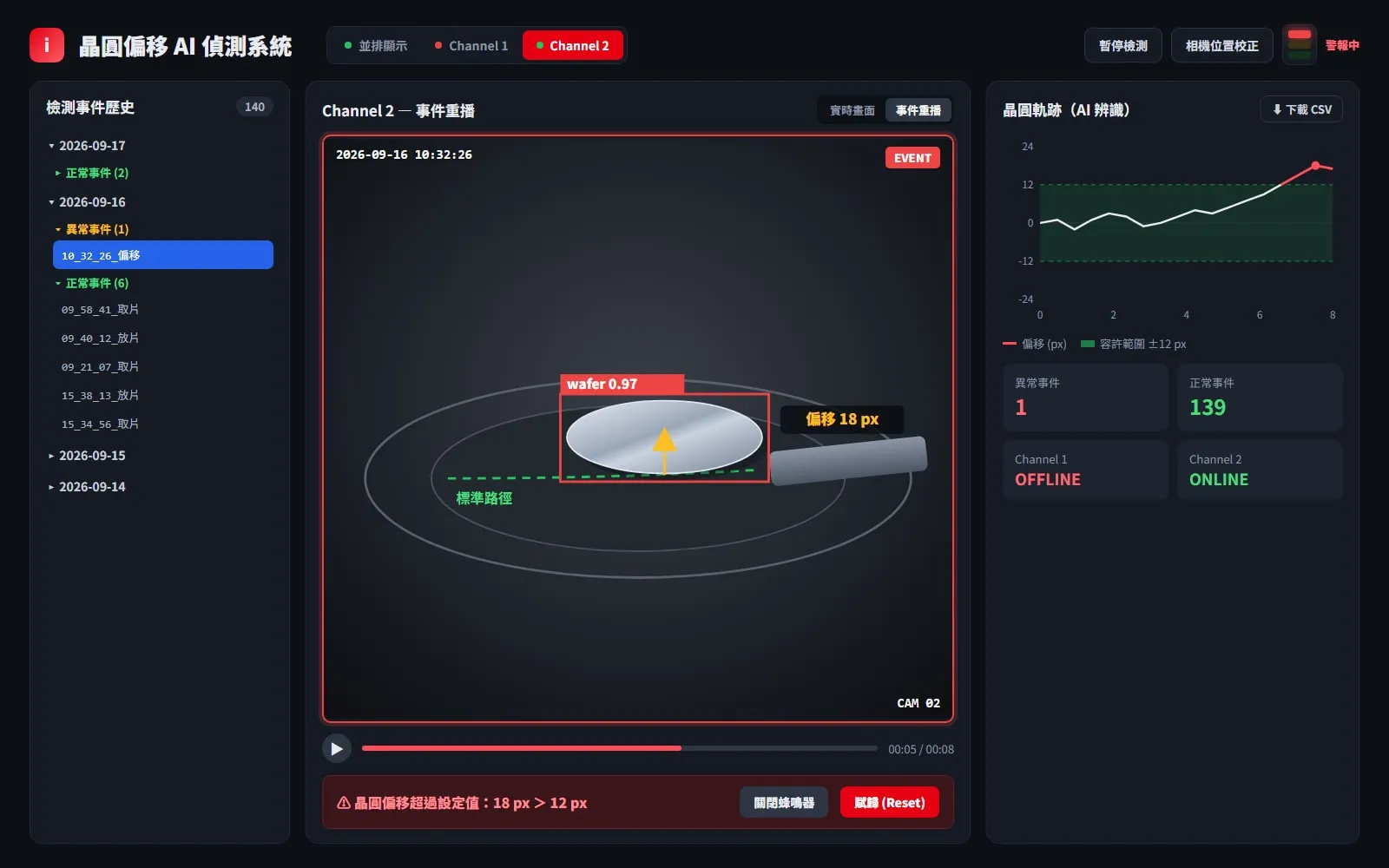The width and height of the screenshot is (1389, 868).
Task: Click the 00:05 / 00:08 time display
Action: coord(920,749)
